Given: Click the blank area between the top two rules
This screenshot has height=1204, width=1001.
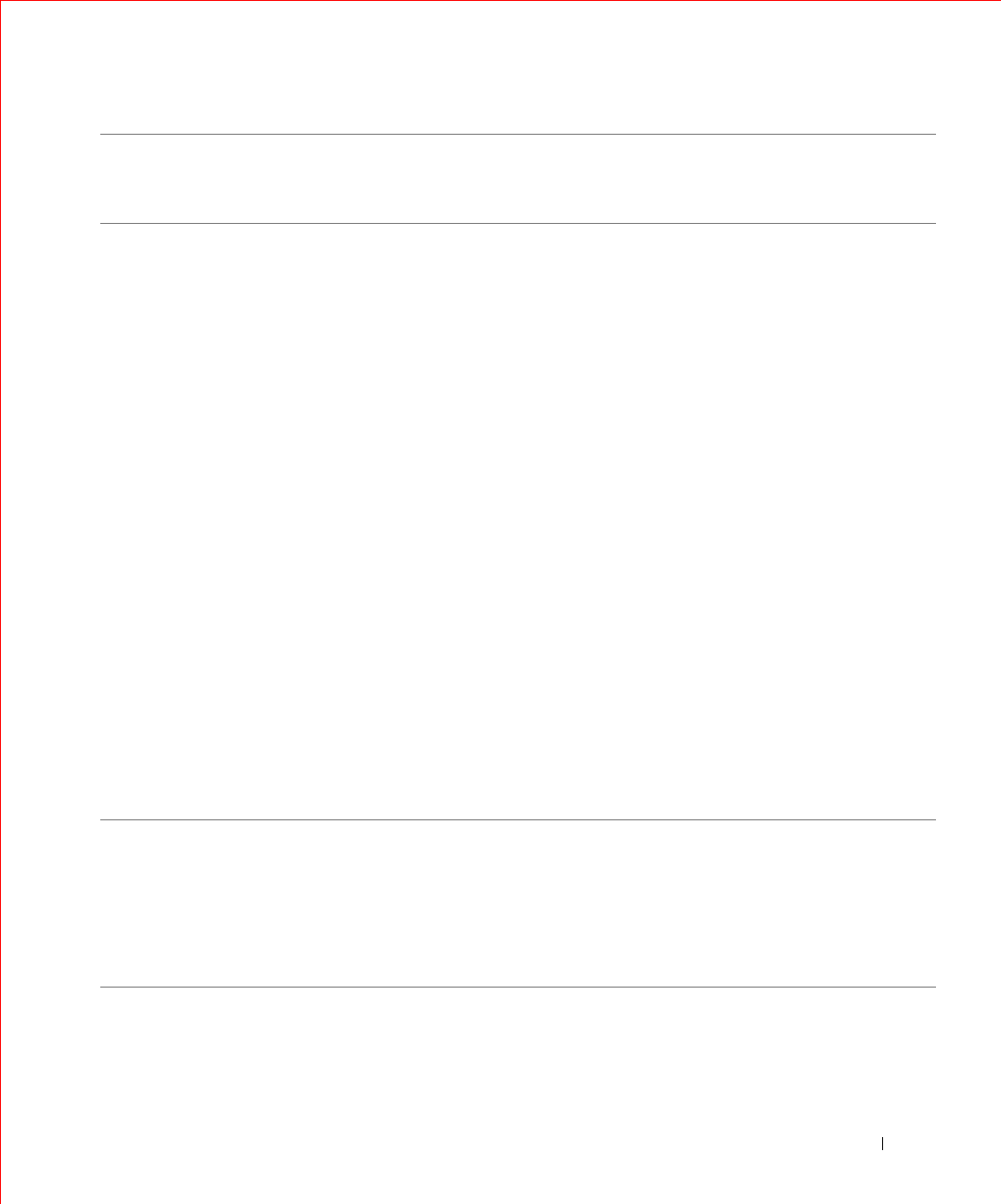Looking at the screenshot, I should [517, 179].
